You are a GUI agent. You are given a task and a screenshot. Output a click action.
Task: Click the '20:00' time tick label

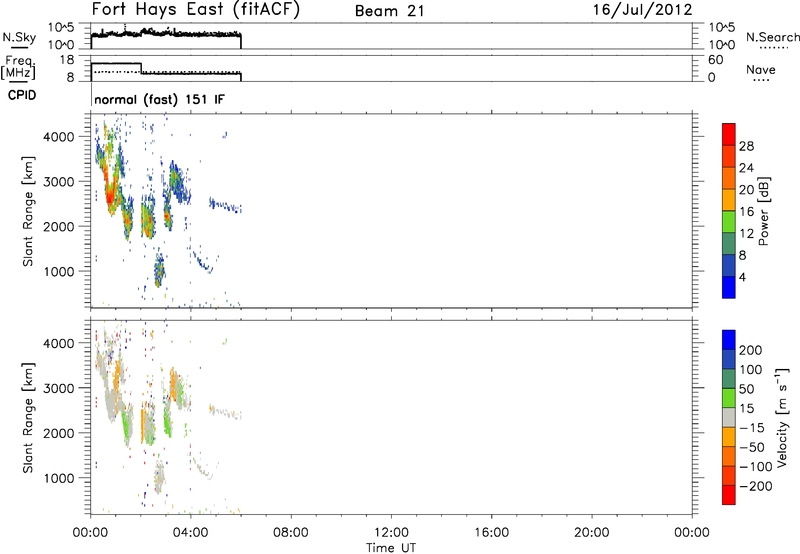(591, 533)
